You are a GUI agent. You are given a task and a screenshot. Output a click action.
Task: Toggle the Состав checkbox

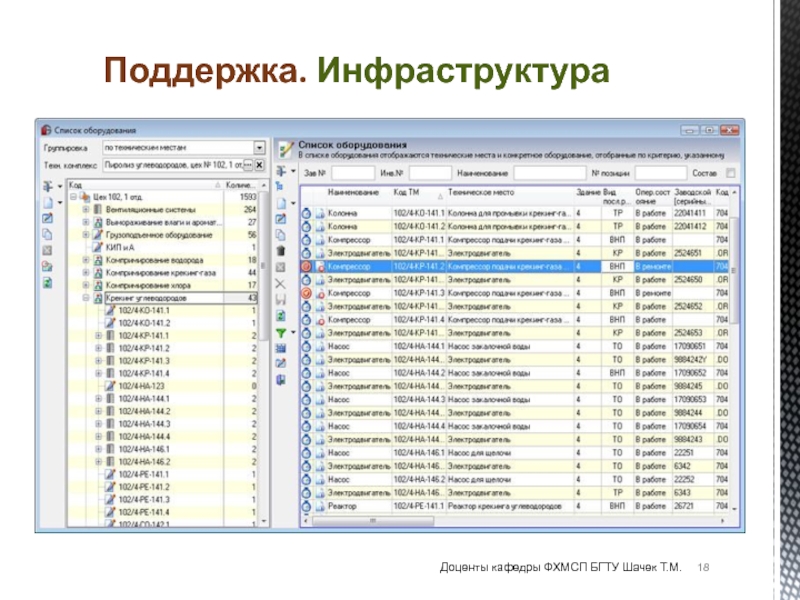pyautogui.click(x=730, y=171)
